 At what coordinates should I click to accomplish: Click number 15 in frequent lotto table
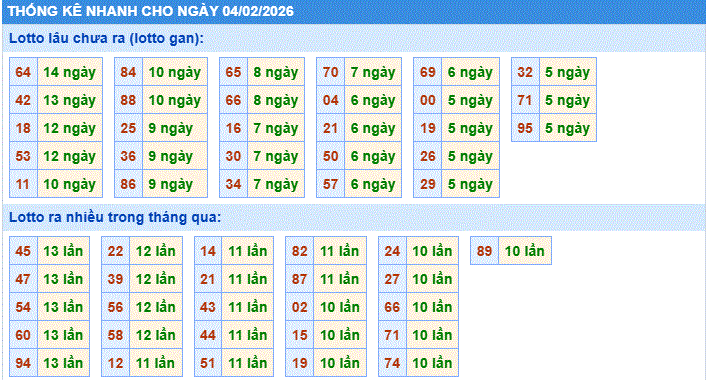pyautogui.click(x=299, y=335)
